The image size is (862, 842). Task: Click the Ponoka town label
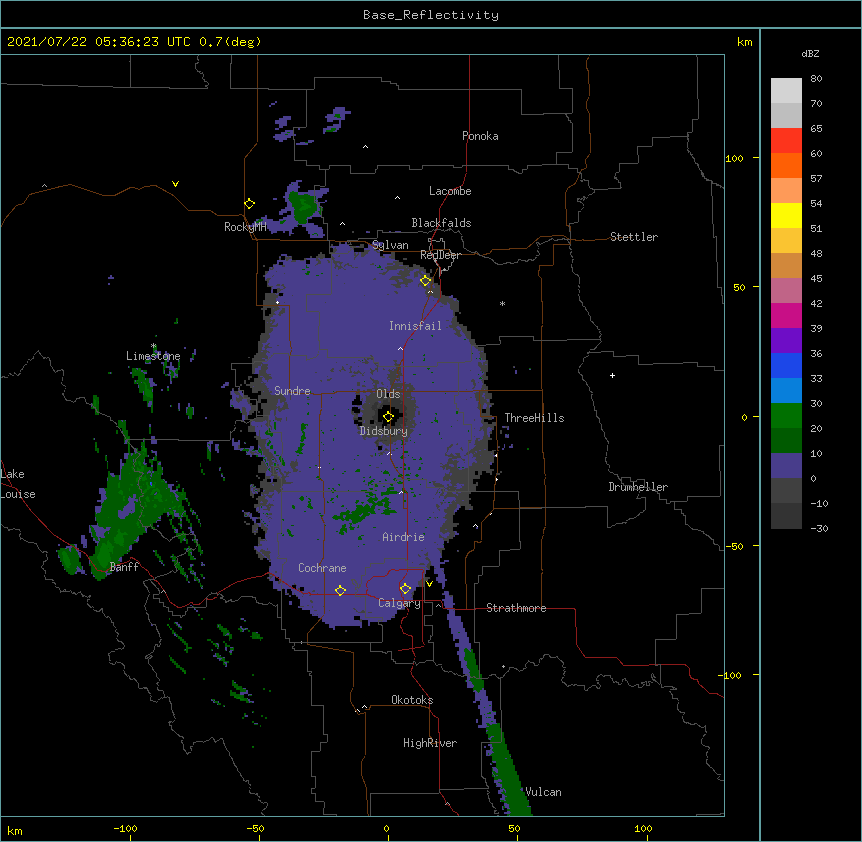(x=480, y=136)
